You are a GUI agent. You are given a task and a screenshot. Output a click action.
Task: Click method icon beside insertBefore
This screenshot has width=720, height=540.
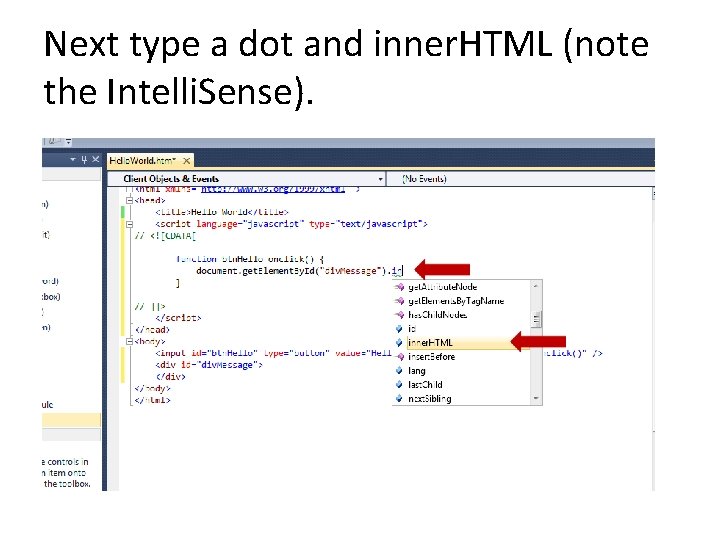click(399, 357)
